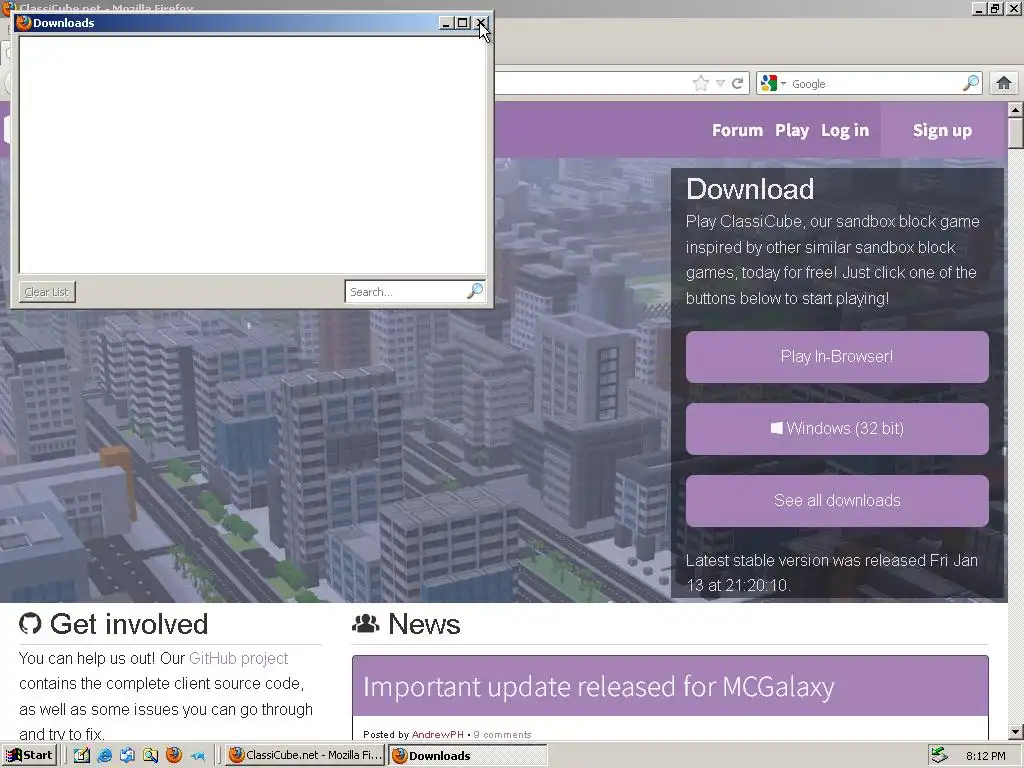
Task: Click Log in in the site header
Action: coord(845,131)
